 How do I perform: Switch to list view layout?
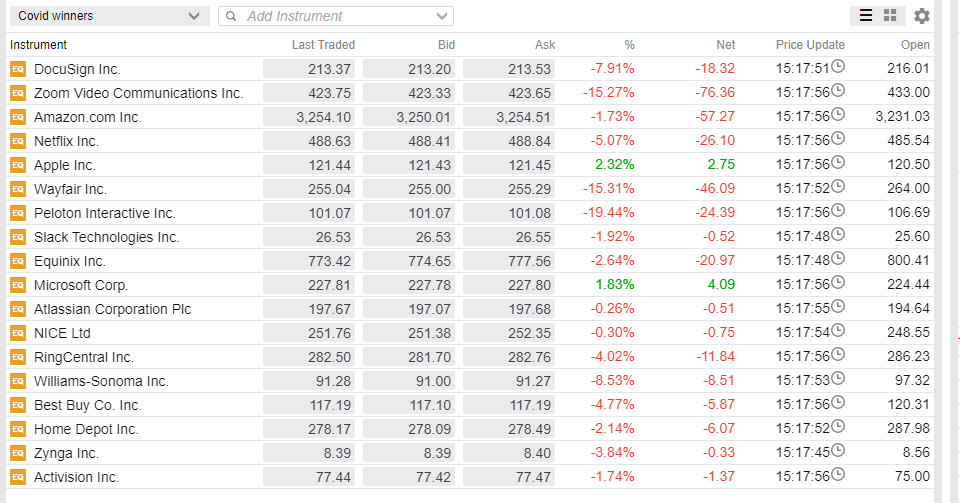866,16
